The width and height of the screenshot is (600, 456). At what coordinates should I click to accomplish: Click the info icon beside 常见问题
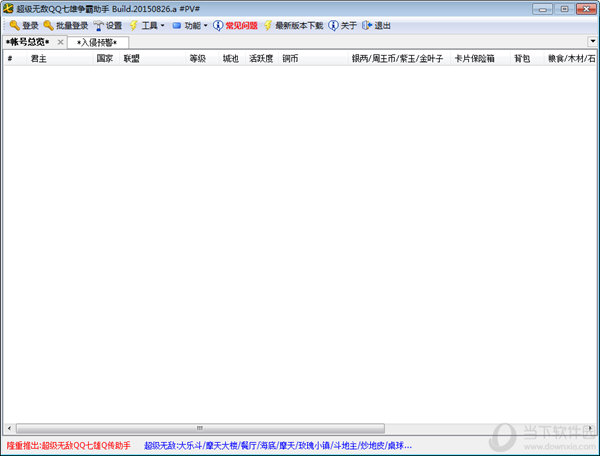pyautogui.click(x=218, y=26)
